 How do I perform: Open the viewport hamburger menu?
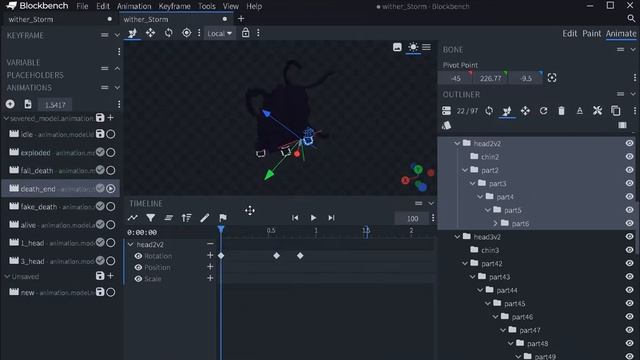point(427,47)
